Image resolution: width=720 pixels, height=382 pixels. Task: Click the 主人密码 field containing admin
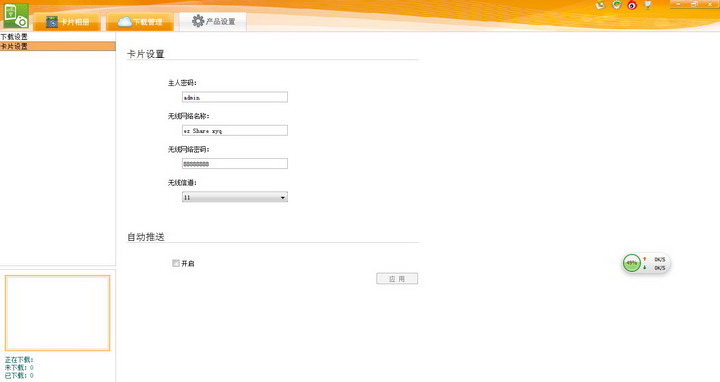click(x=235, y=97)
